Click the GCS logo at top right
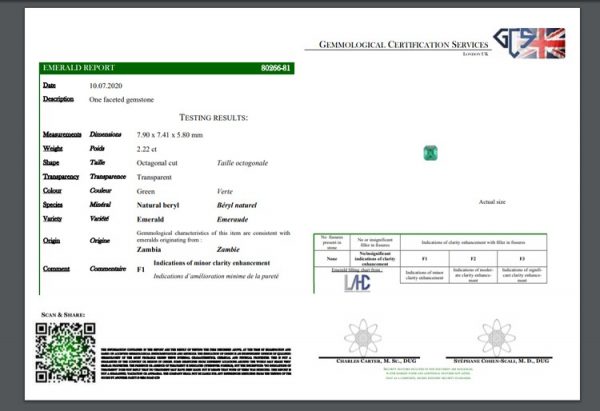Viewport: 600px width, 411px height. [510, 47]
